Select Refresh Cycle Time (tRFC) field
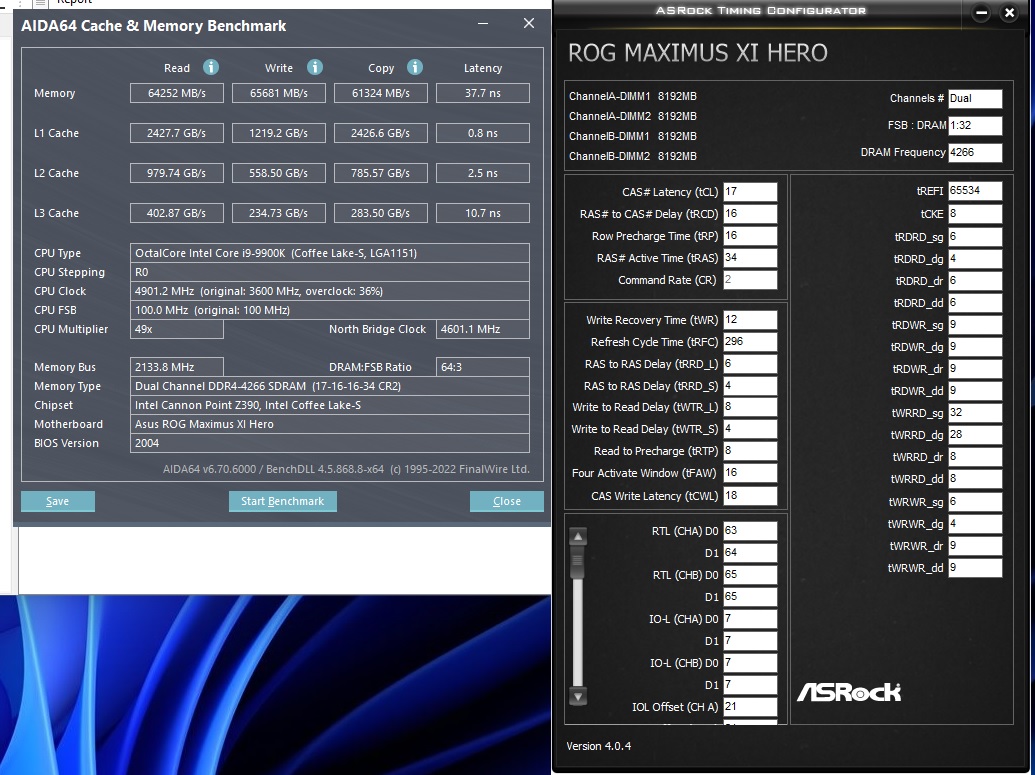The image size is (1035, 775). 750,342
